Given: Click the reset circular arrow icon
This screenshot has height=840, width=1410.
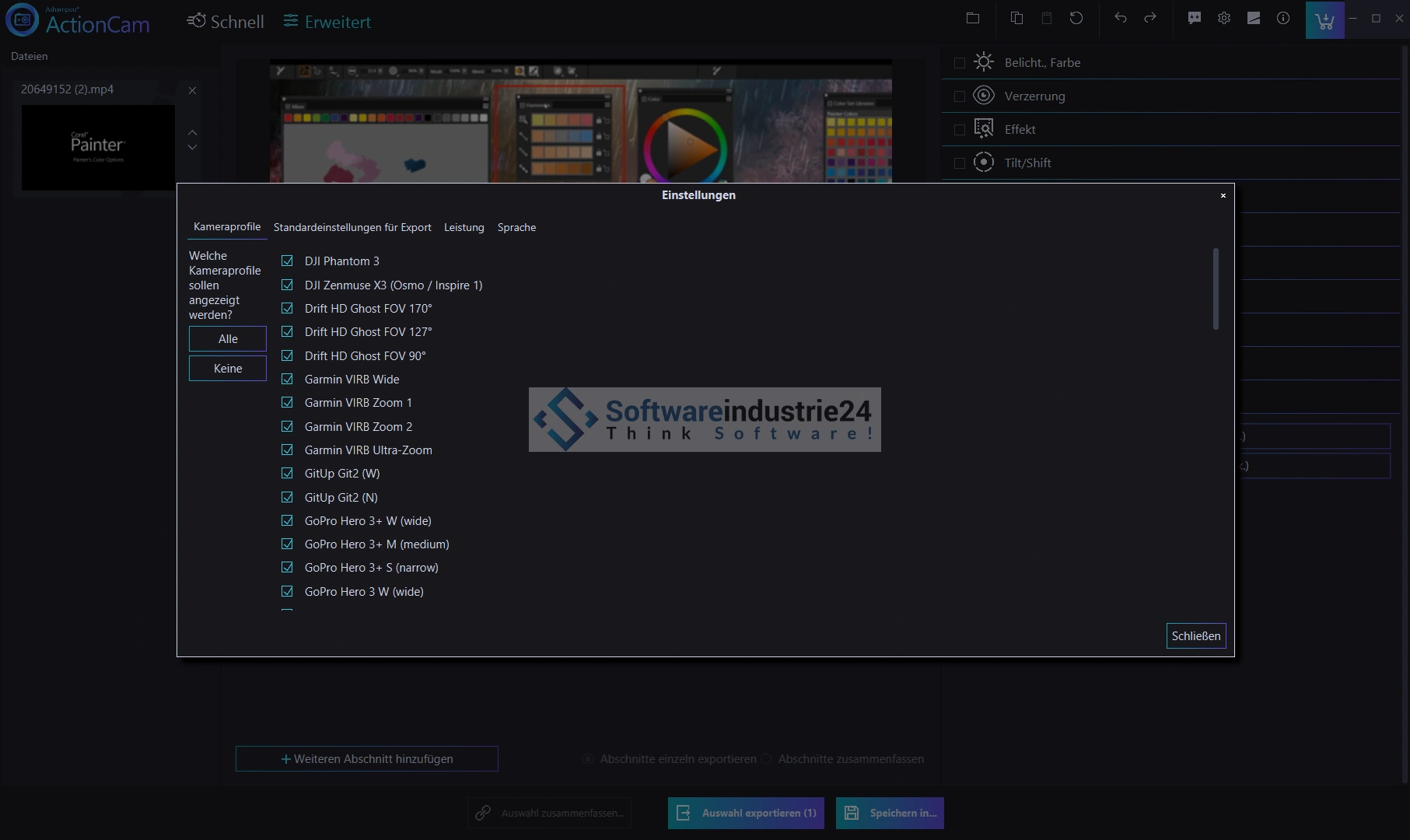Looking at the screenshot, I should click(x=1076, y=19).
